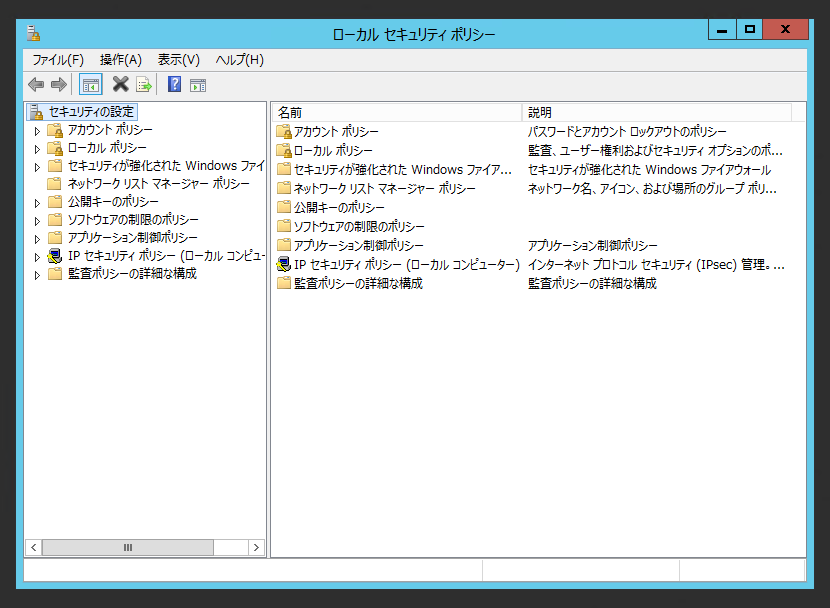Click 監査、ユーザー権利 description text
Screen dimensions: 830x608
pyautogui.click(x=655, y=150)
